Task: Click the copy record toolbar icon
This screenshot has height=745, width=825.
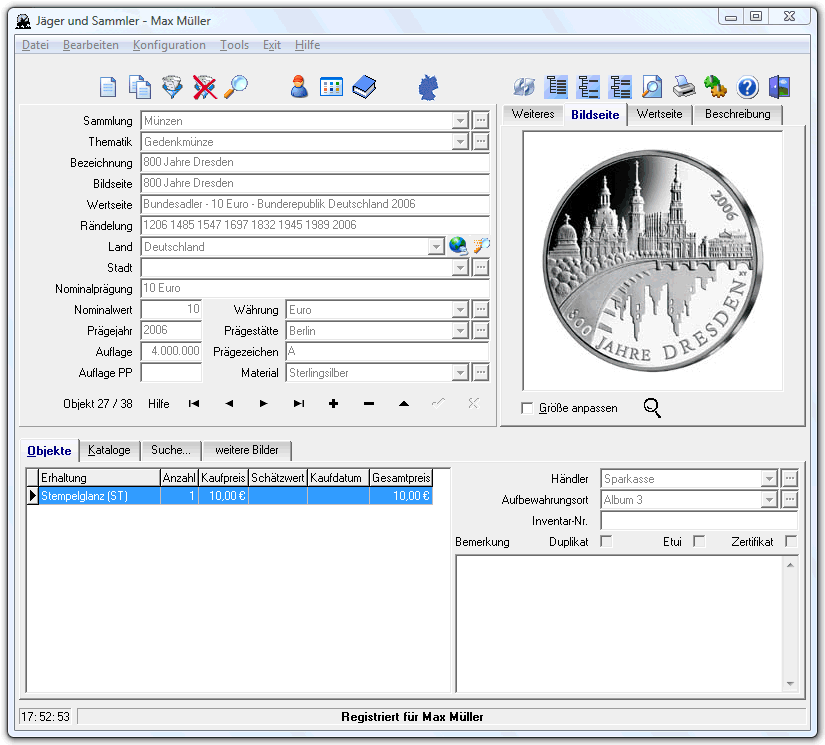Action: pos(140,87)
